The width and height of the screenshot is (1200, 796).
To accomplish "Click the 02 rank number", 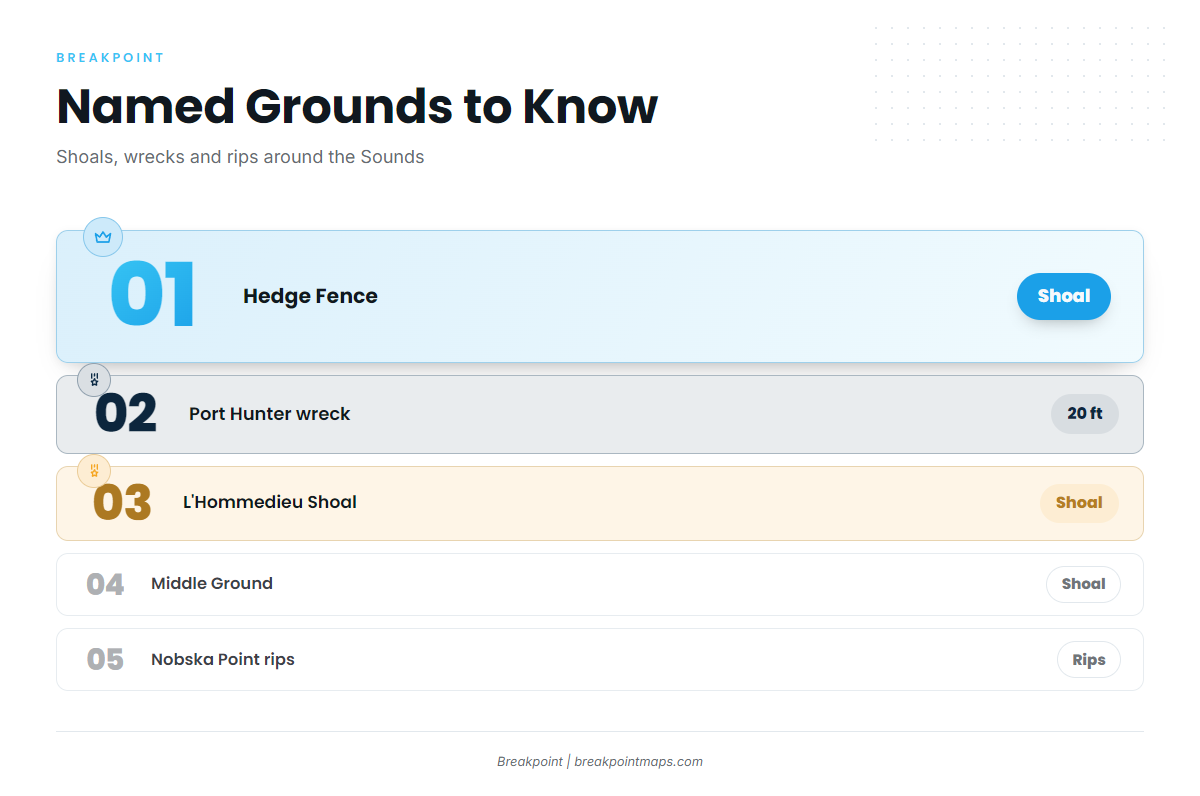I will tap(126, 414).
